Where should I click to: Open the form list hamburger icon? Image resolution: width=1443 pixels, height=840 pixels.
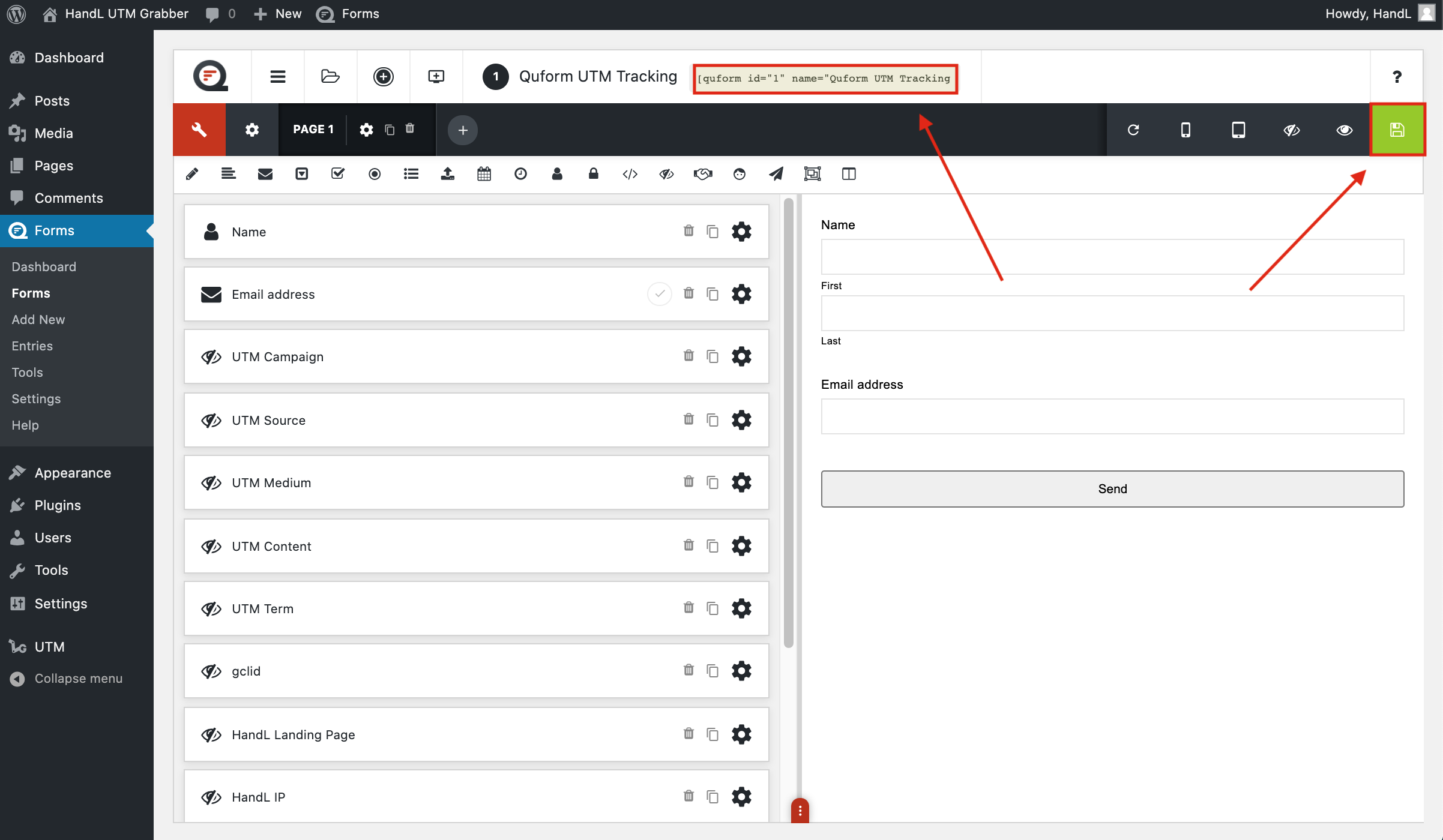[277, 77]
